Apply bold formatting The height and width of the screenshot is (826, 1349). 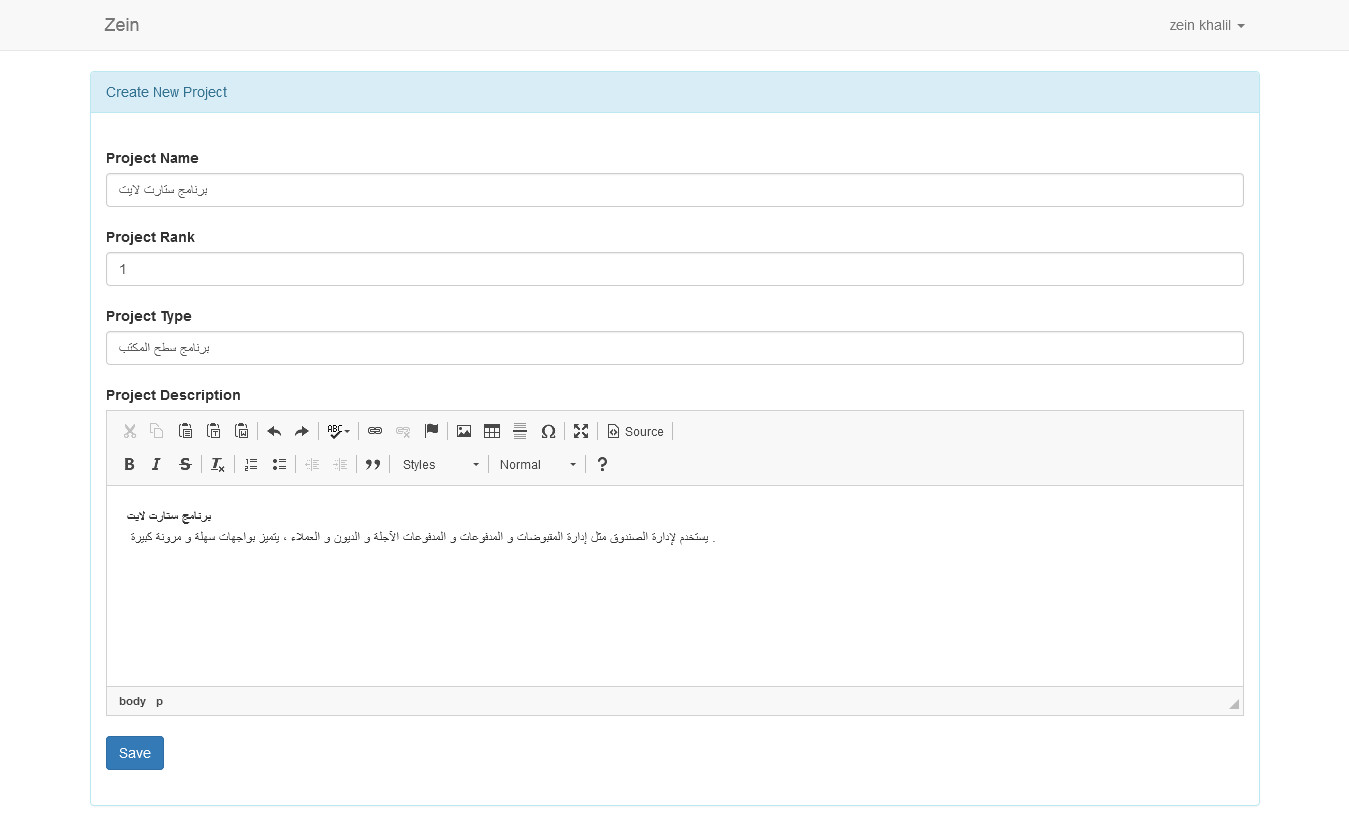click(x=129, y=464)
